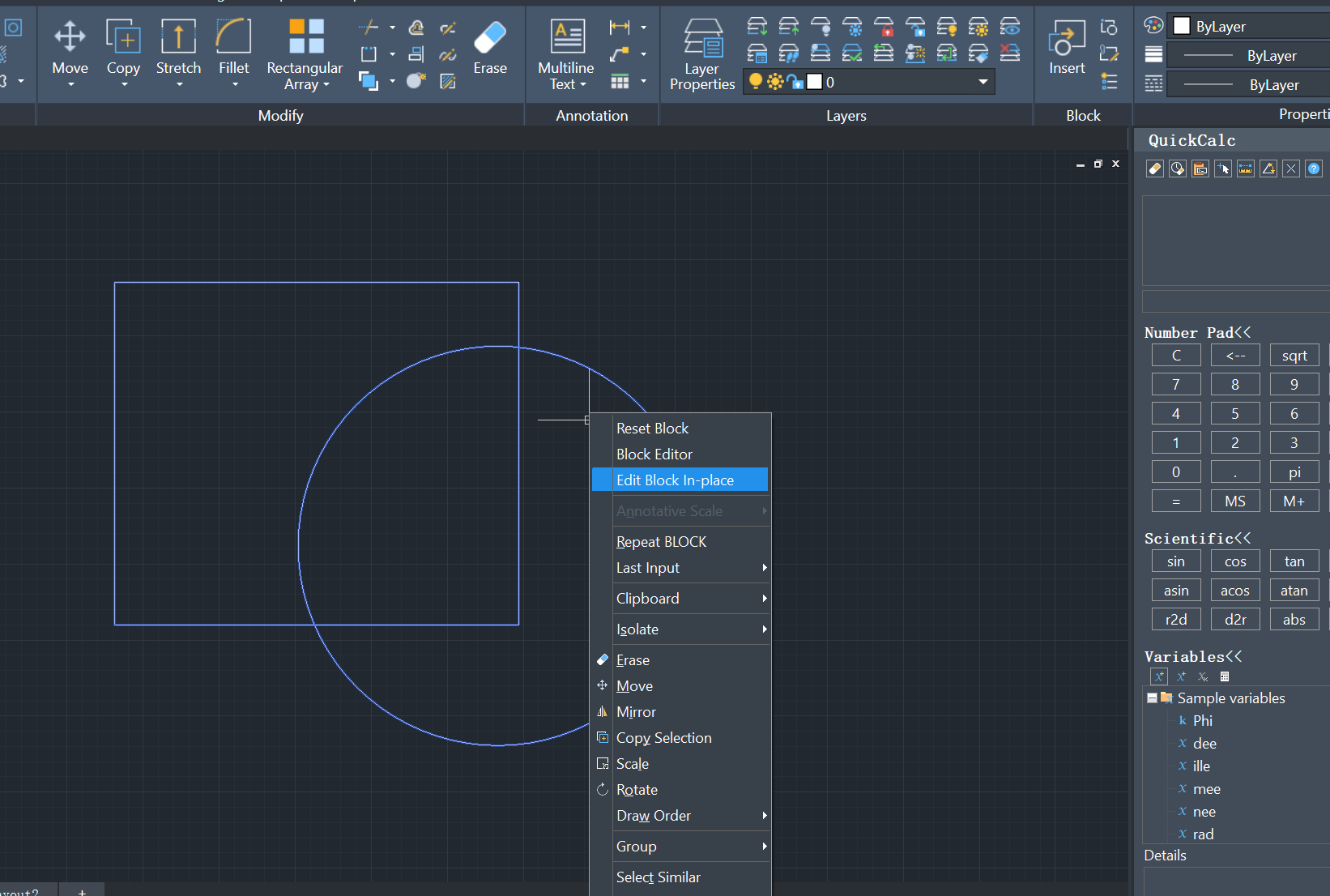Open the Table tool dropdown arrow

[644, 81]
